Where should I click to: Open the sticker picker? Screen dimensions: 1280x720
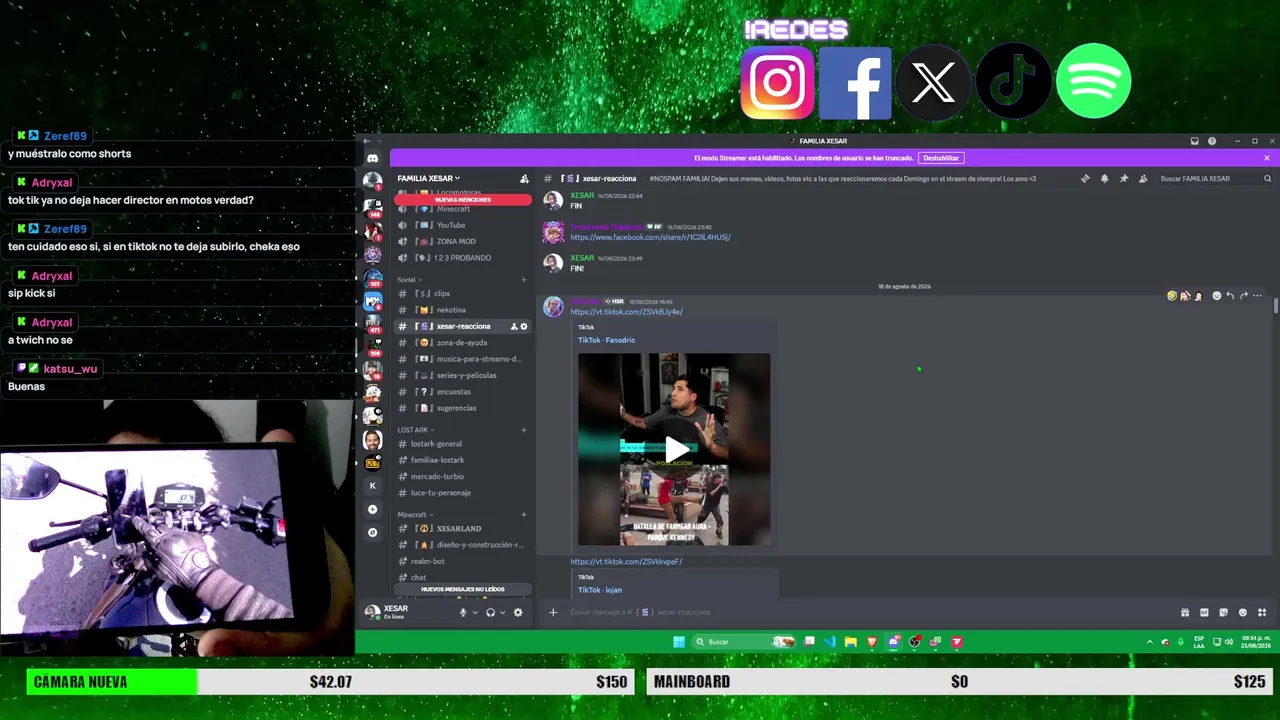1223,612
